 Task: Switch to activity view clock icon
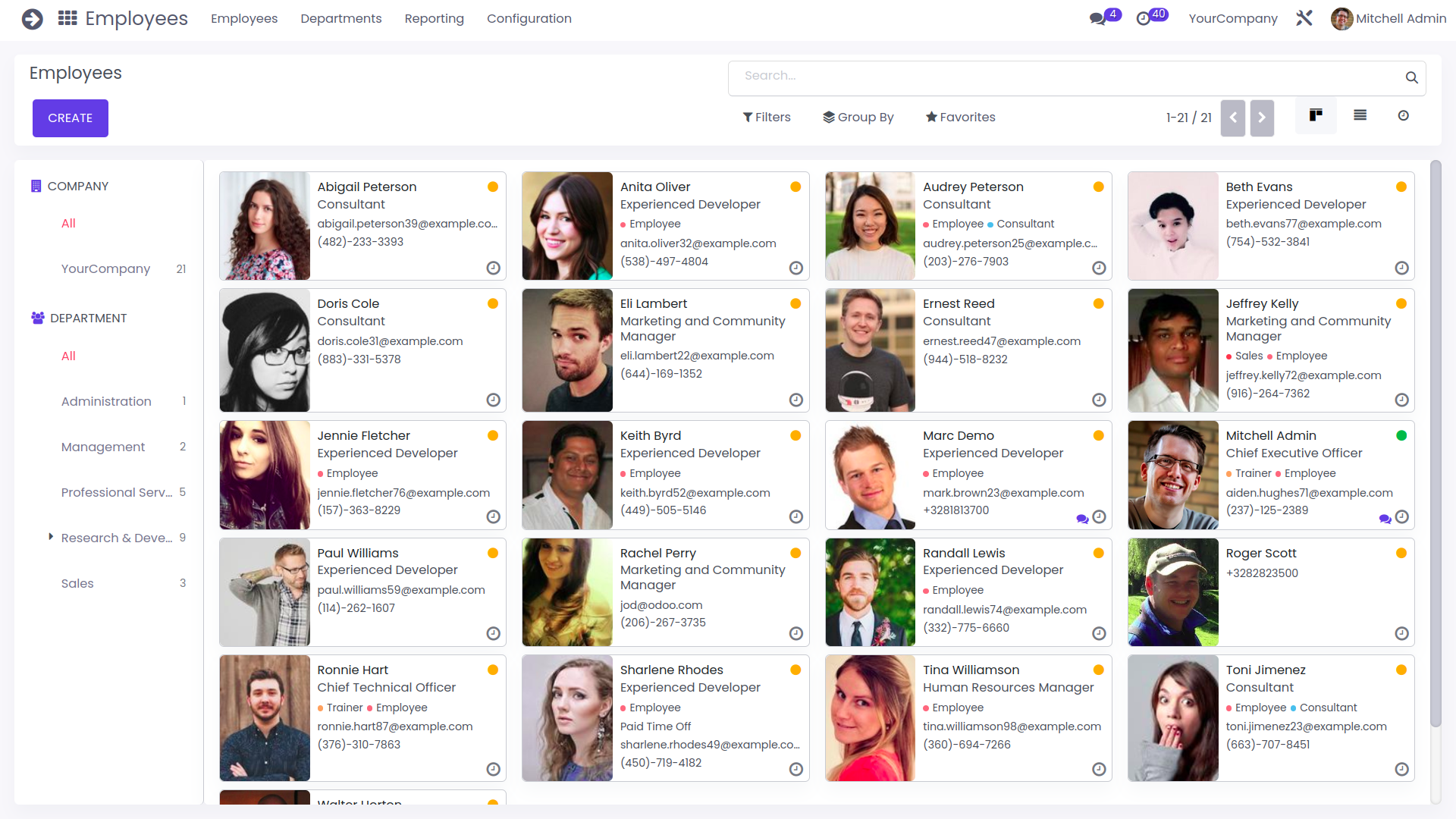click(1403, 116)
